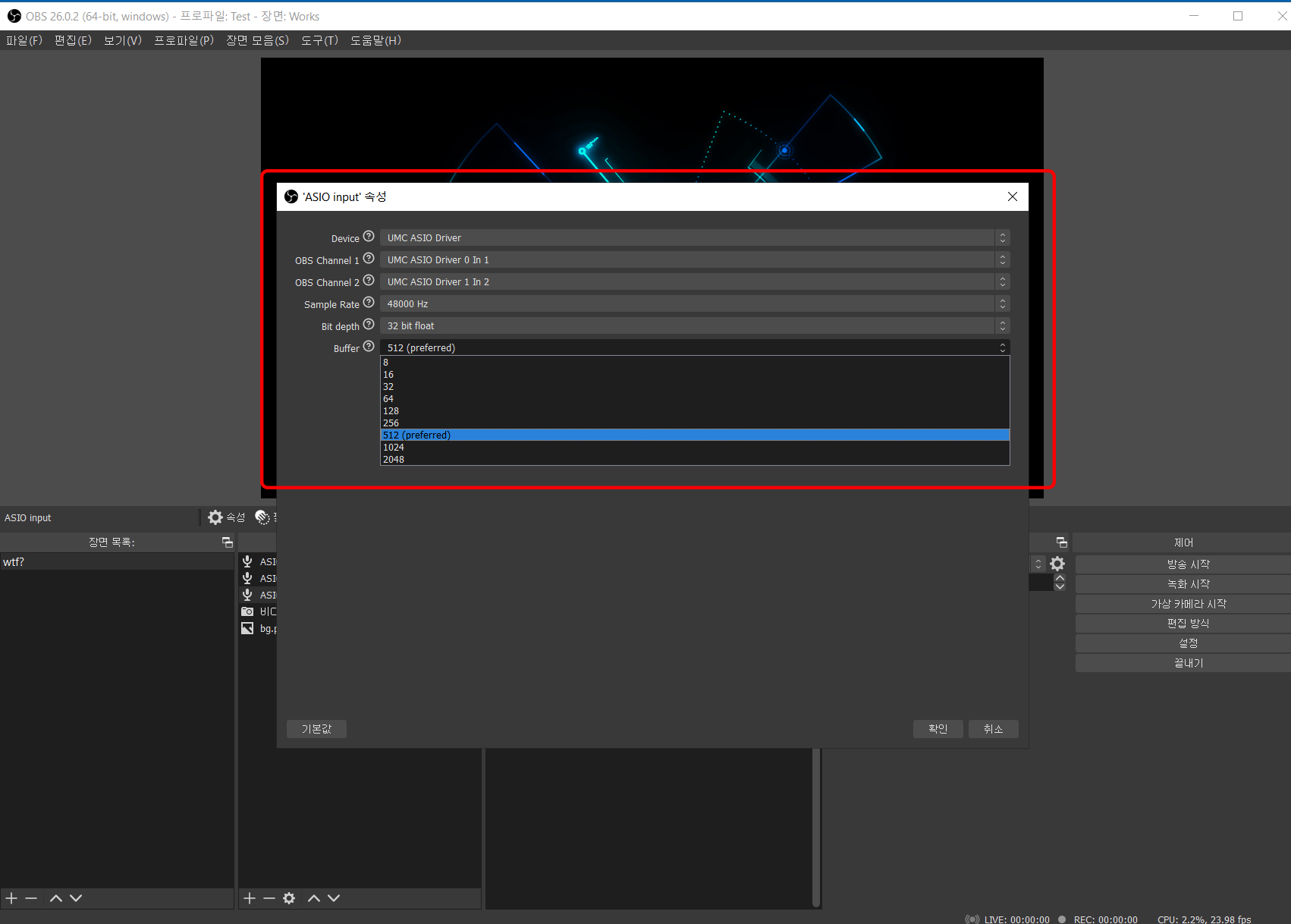The width and height of the screenshot is (1291, 924).
Task: Start streaming with 방송 시작
Action: pyautogui.click(x=1183, y=564)
